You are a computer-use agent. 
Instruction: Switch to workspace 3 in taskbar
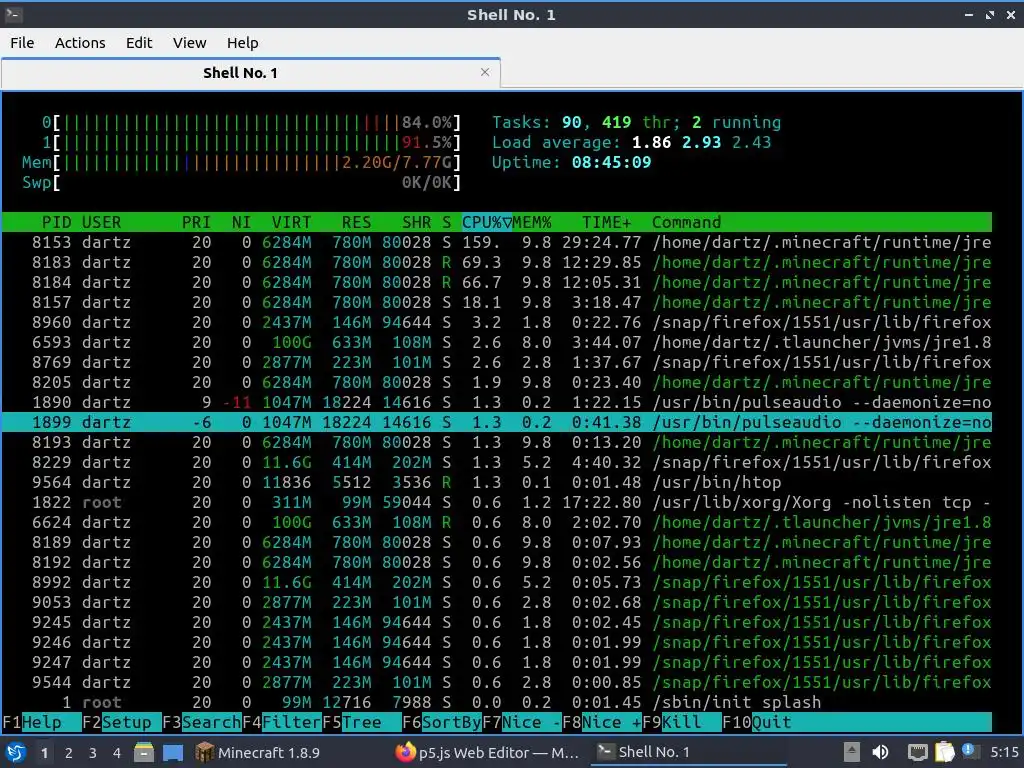tap(93, 753)
